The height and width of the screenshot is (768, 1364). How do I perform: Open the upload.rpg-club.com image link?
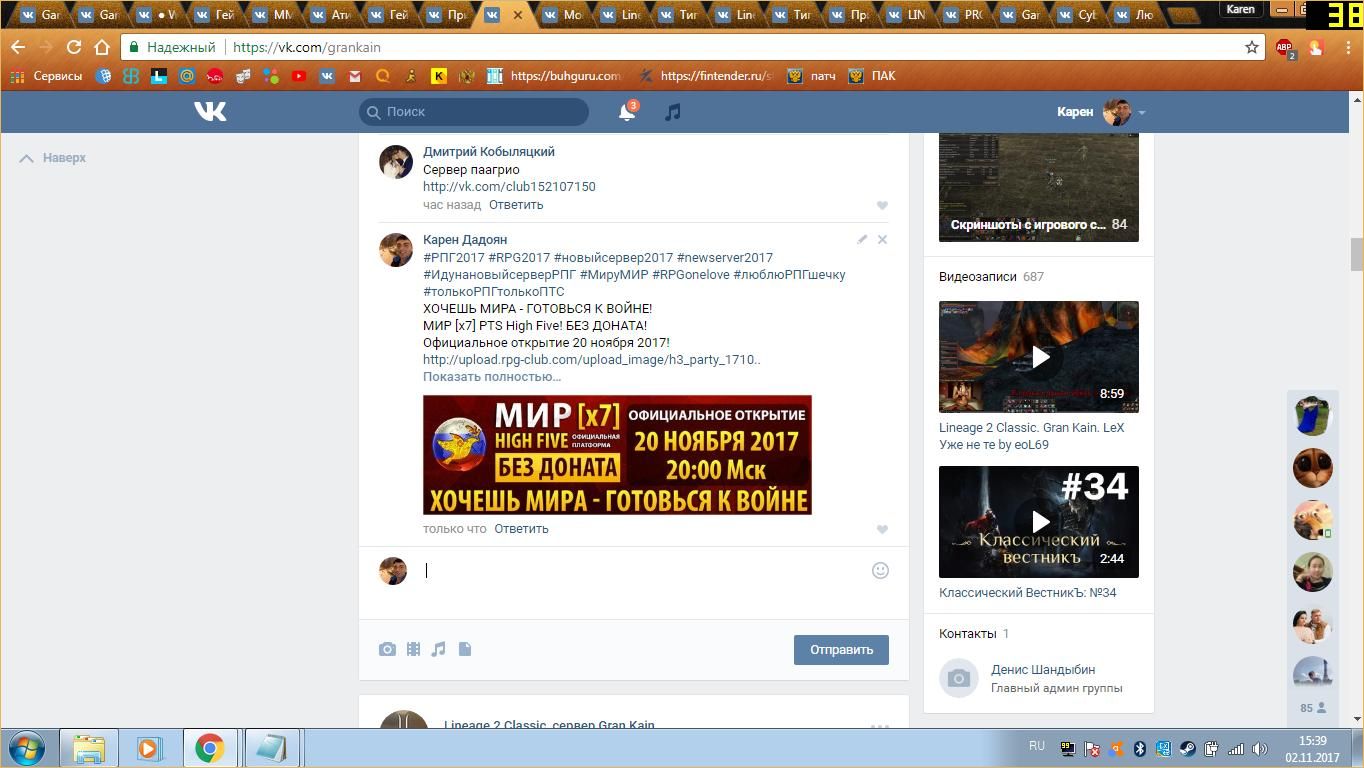tap(591, 360)
